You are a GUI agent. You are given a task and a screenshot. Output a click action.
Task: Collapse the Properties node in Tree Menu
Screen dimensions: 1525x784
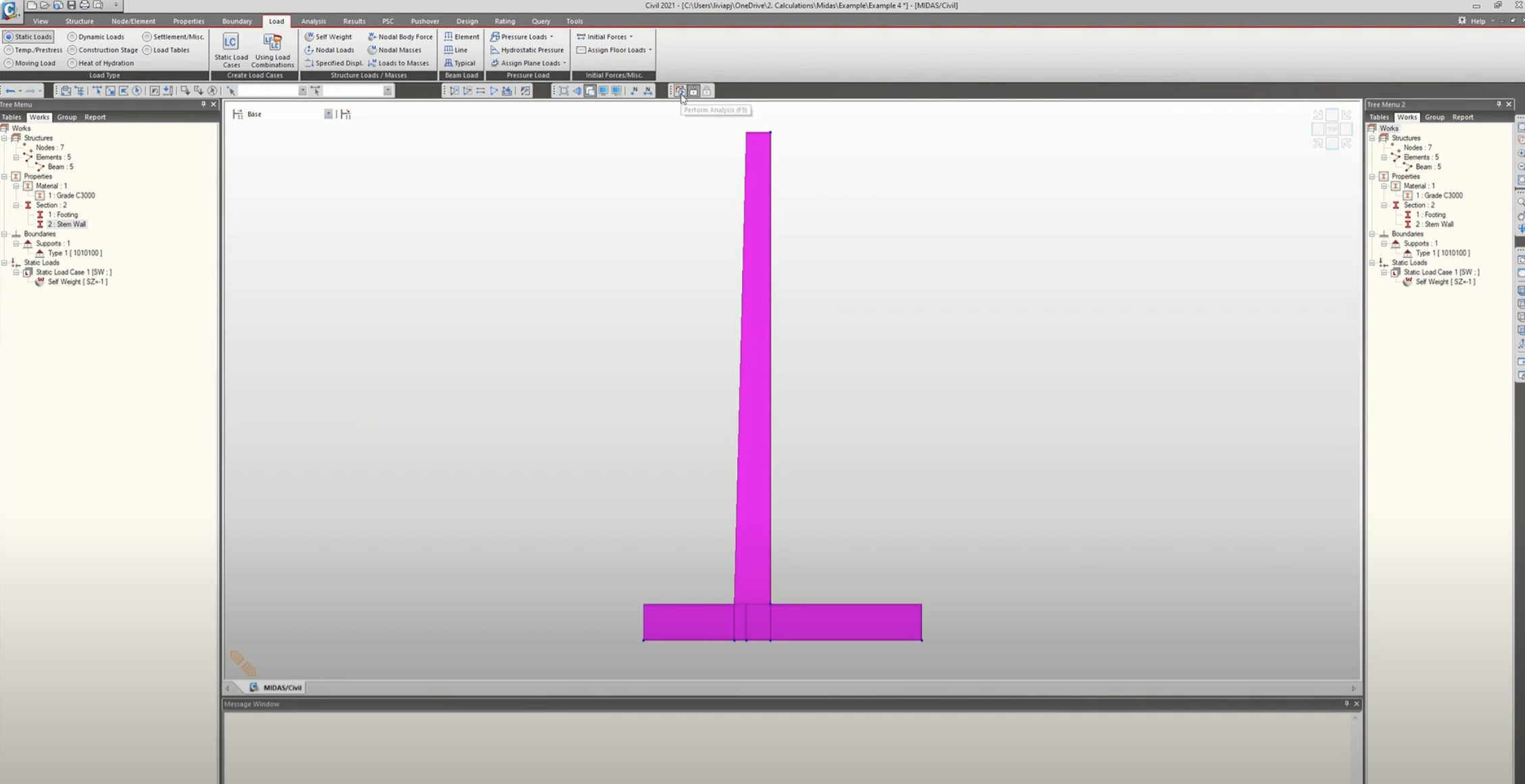click(4, 176)
